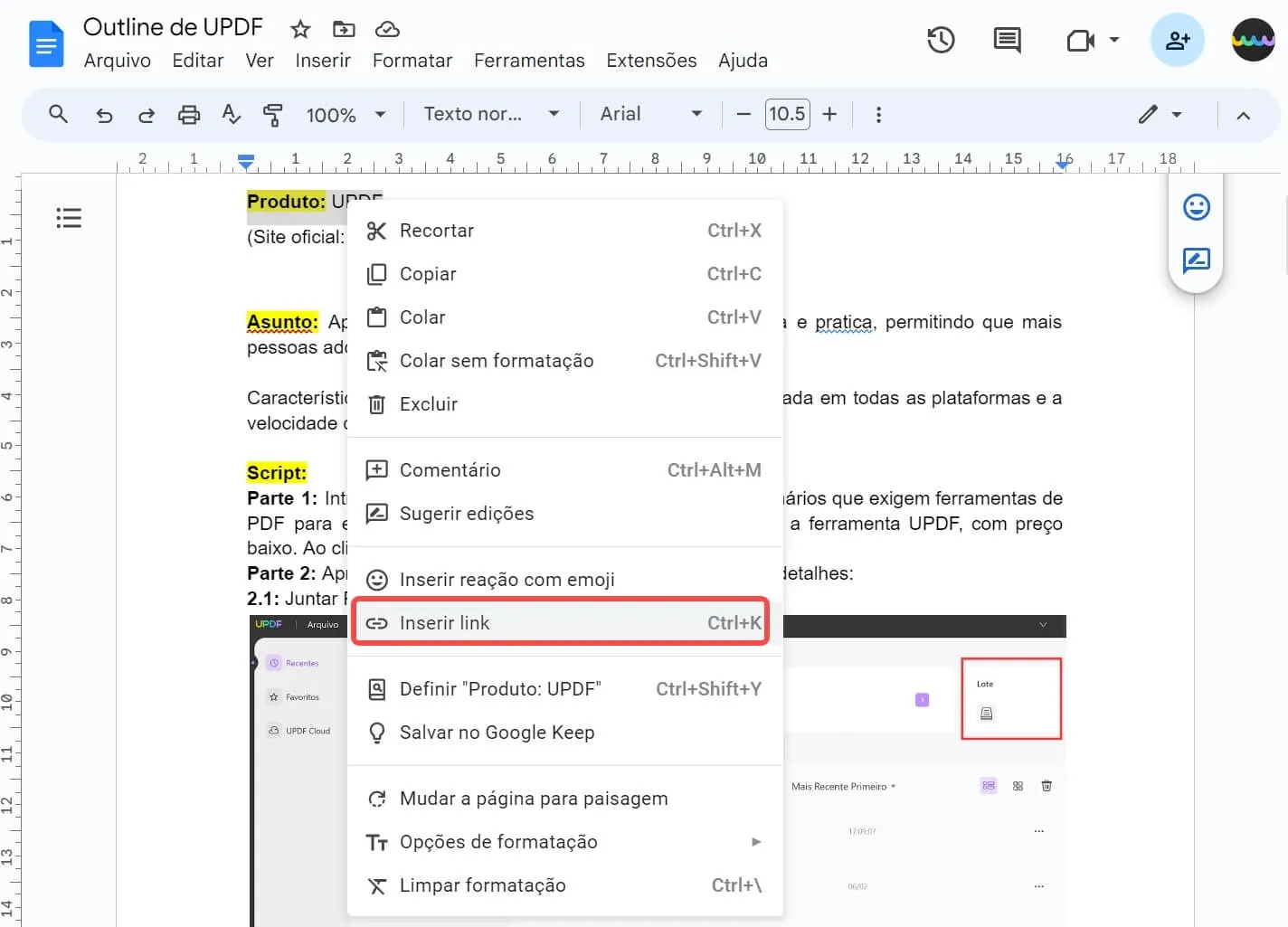Show the document outline list icon
The image size is (1288, 927).
point(69,218)
